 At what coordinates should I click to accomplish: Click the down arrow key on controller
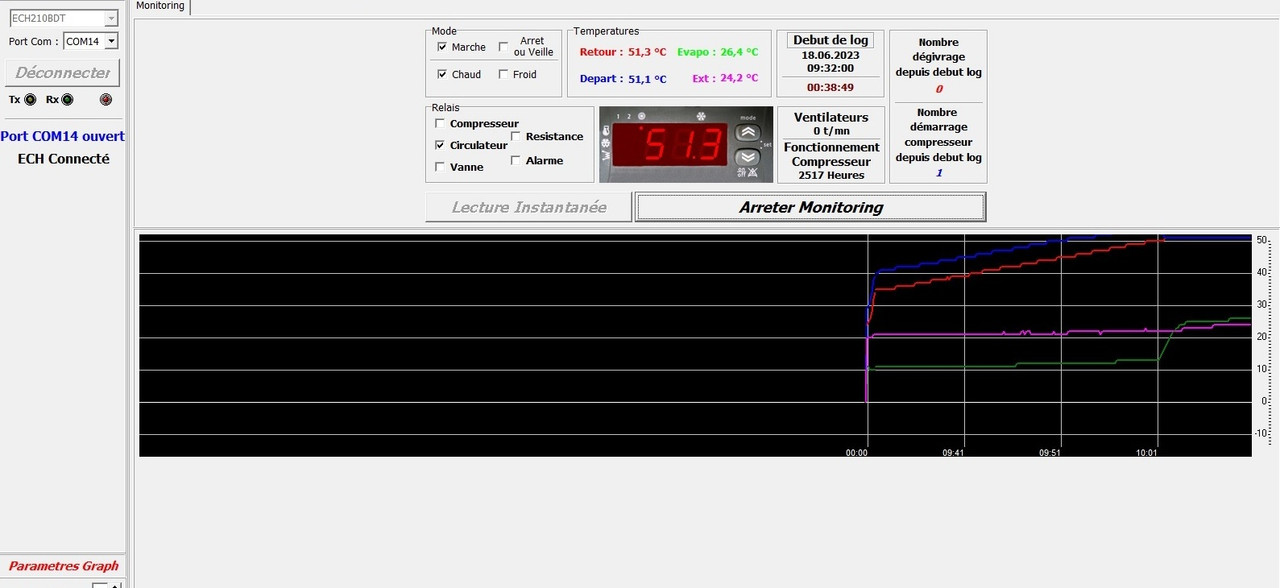tap(748, 157)
